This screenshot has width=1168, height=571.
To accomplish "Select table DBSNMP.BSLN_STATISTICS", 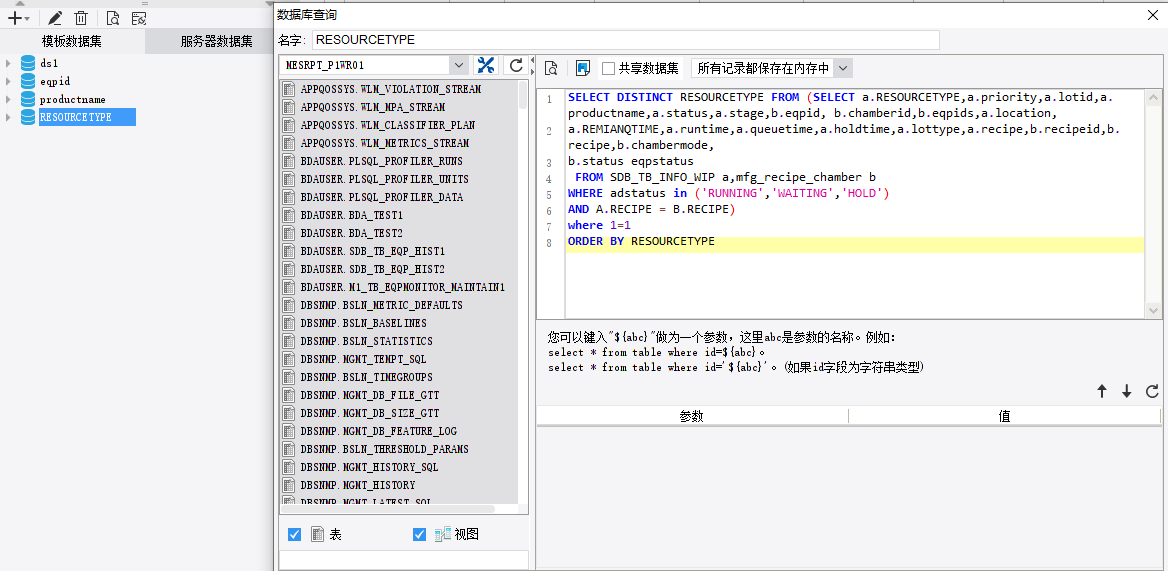I will pos(366,341).
